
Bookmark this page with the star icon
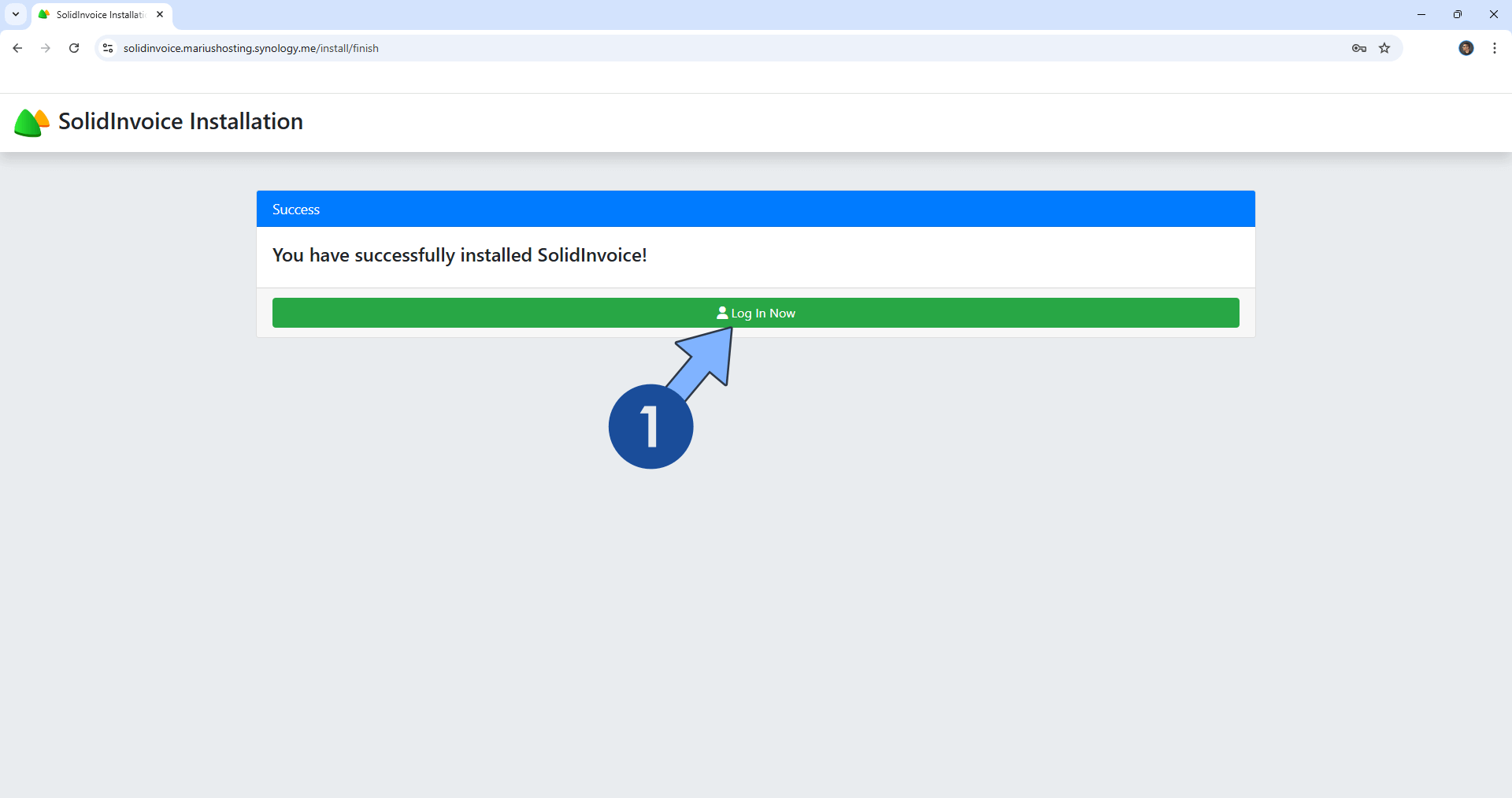(x=1384, y=48)
